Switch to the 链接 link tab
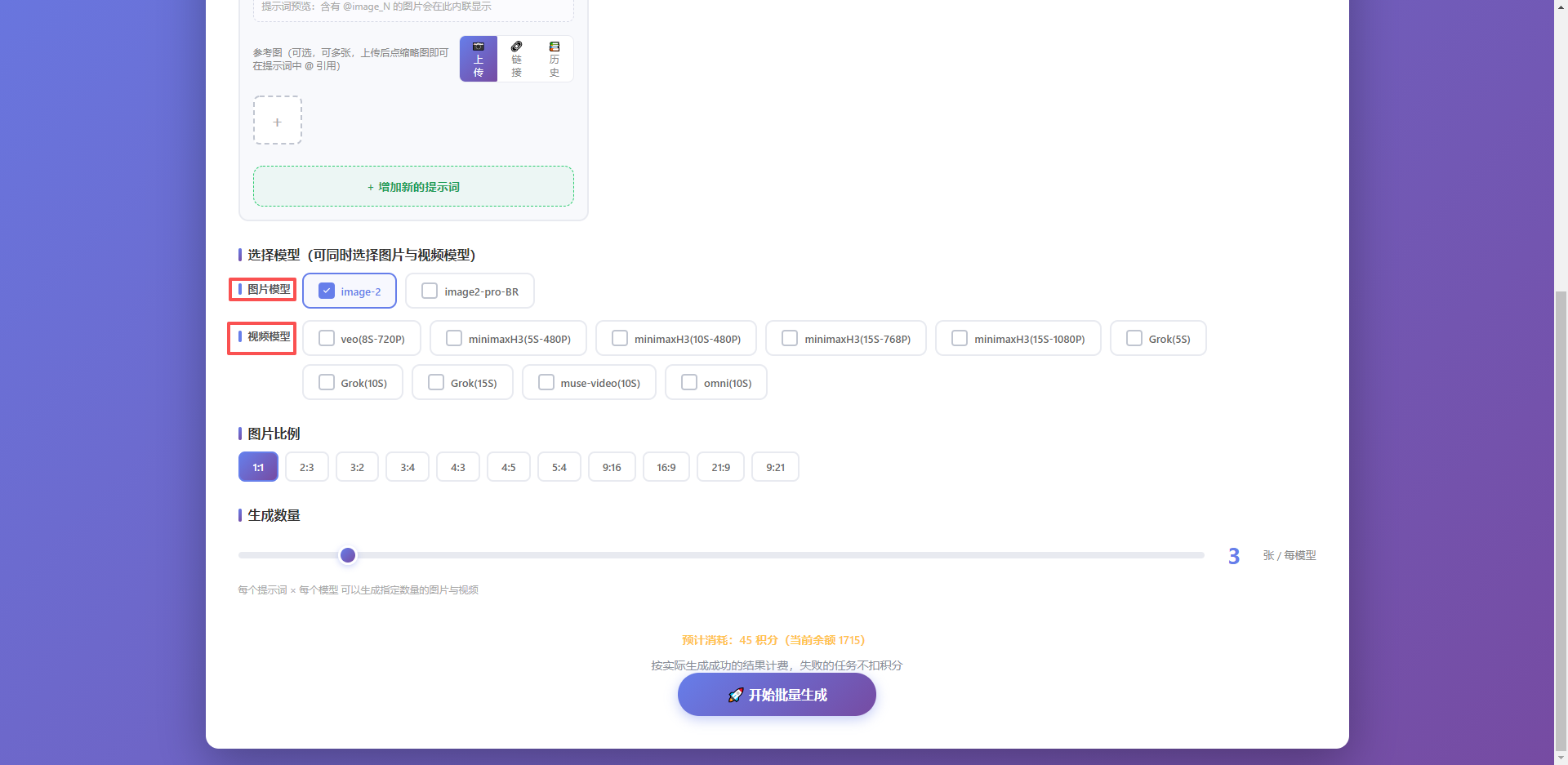 (x=516, y=59)
